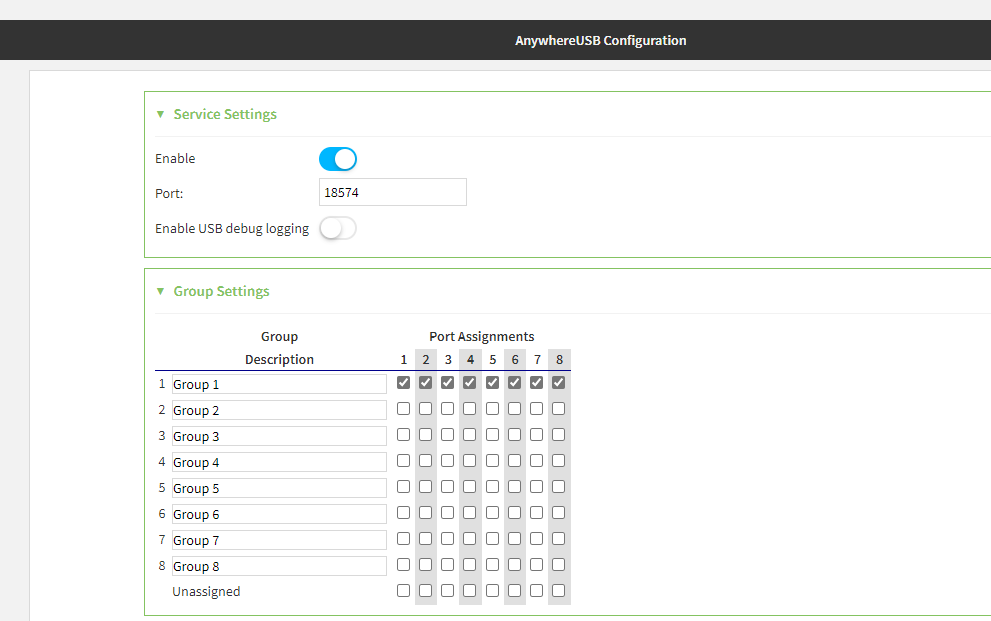Assign port 5 to Group 5

pos(492,486)
